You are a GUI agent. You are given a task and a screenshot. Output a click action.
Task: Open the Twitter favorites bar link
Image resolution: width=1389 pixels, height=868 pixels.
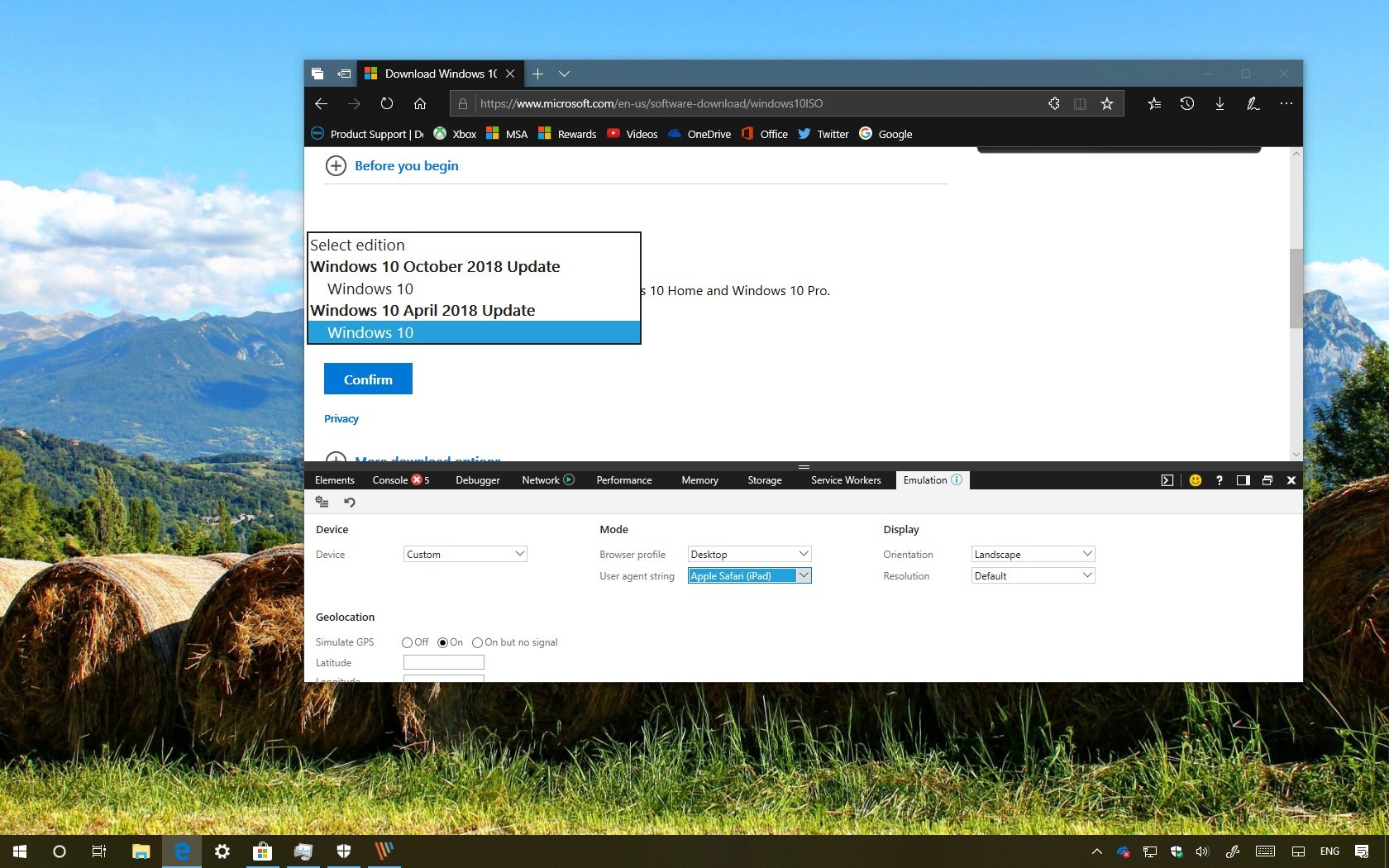[823, 134]
